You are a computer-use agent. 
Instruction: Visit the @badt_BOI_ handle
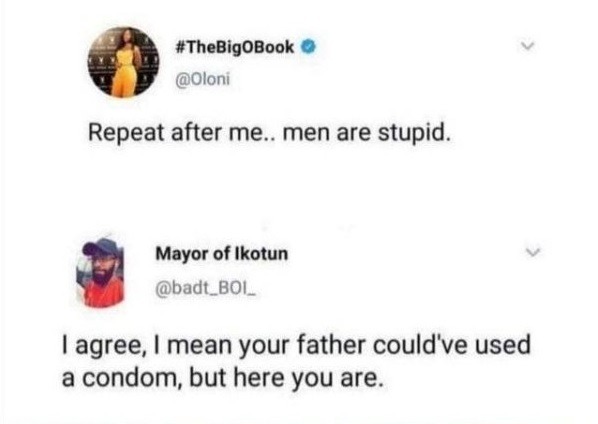click(x=206, y=289)
